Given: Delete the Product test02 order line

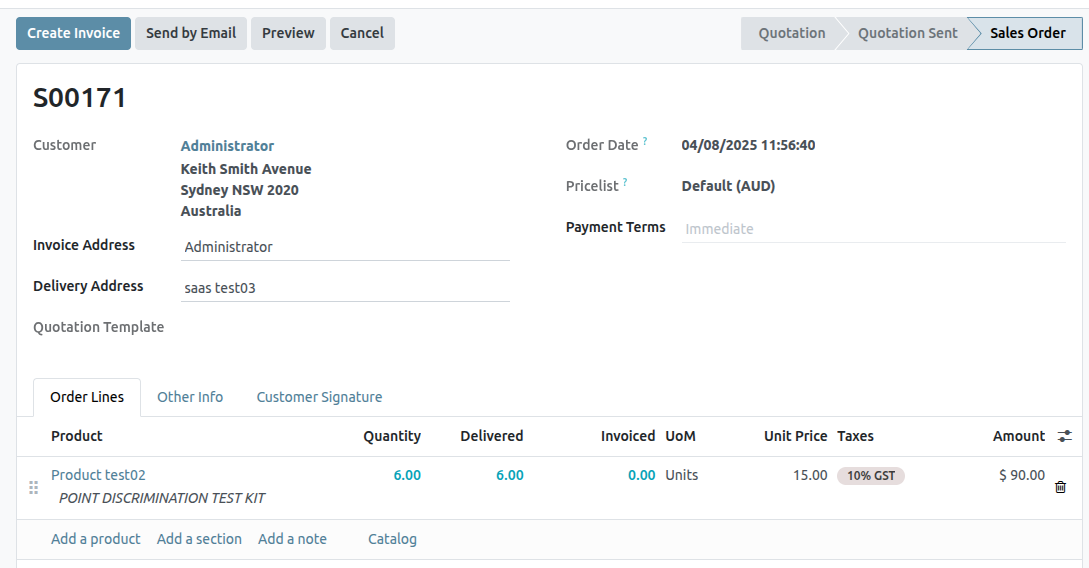Looking at the screenshot, I should point(1060,487).
